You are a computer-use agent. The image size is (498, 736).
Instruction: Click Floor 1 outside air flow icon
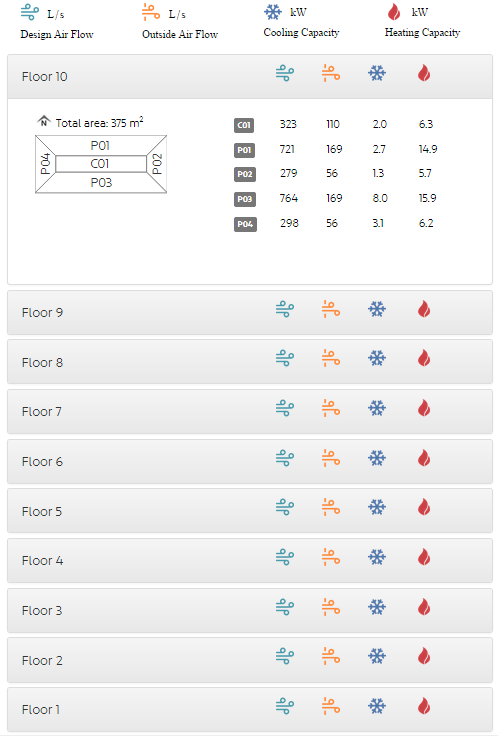pos(331,706)
